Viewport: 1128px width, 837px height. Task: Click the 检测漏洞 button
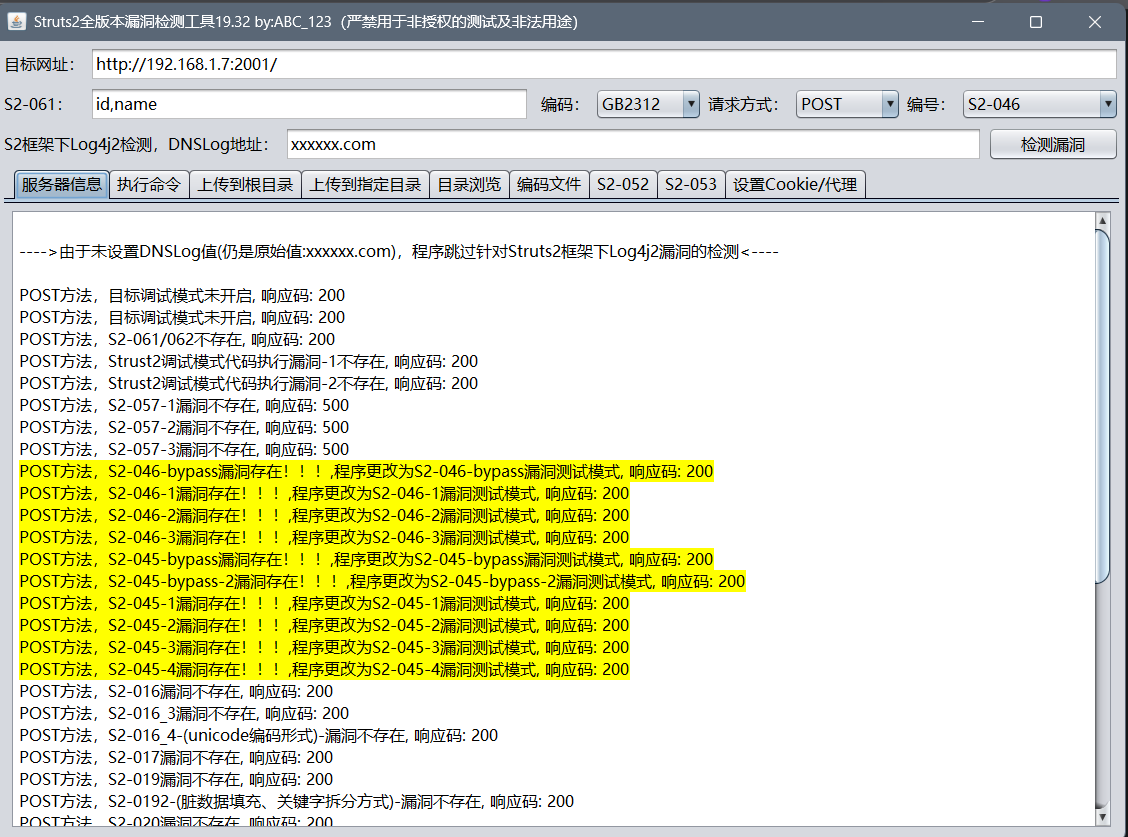[1052, 144]
